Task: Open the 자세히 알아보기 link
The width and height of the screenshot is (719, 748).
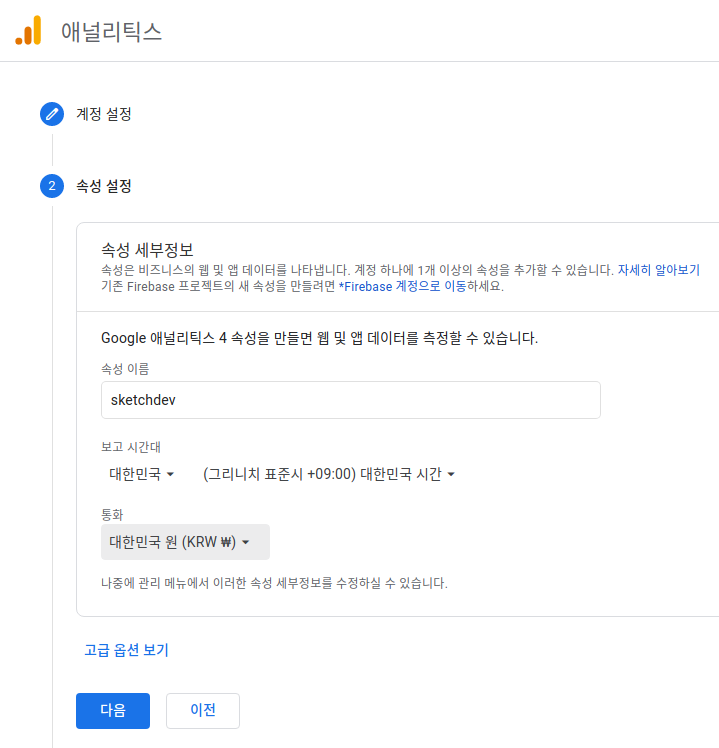Action: (658, 270)
